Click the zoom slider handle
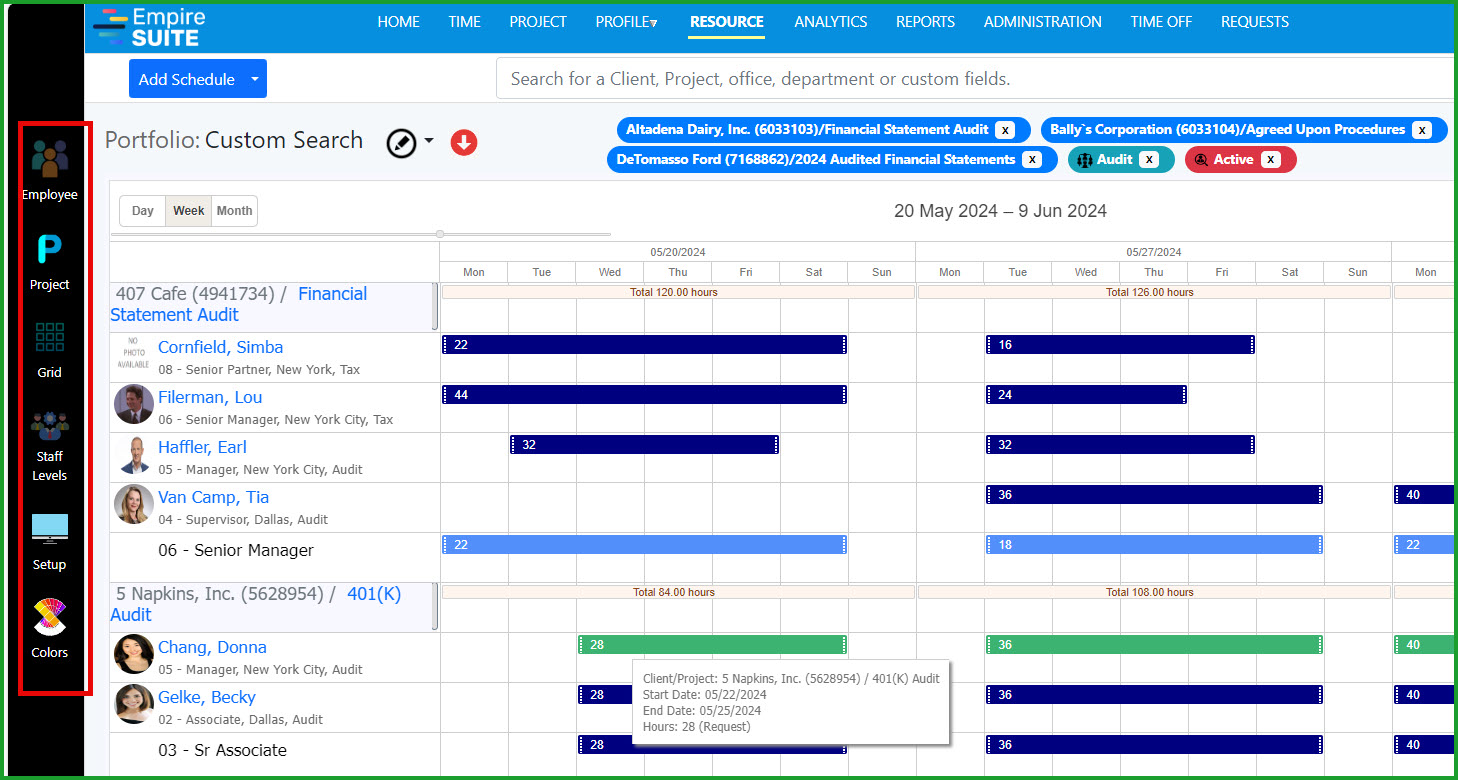The width and height of the screenshot is (1458, 780). (x=440, y=234)
